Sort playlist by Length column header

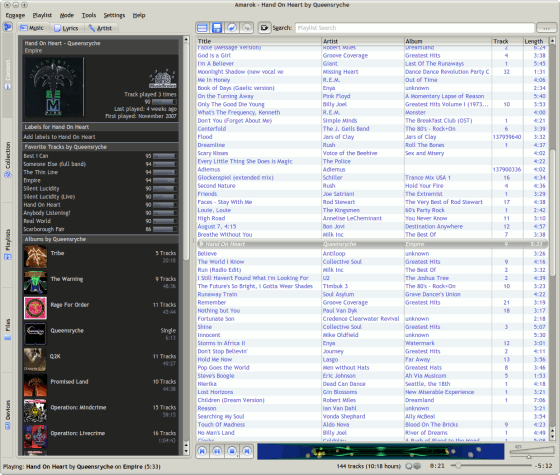535,41
